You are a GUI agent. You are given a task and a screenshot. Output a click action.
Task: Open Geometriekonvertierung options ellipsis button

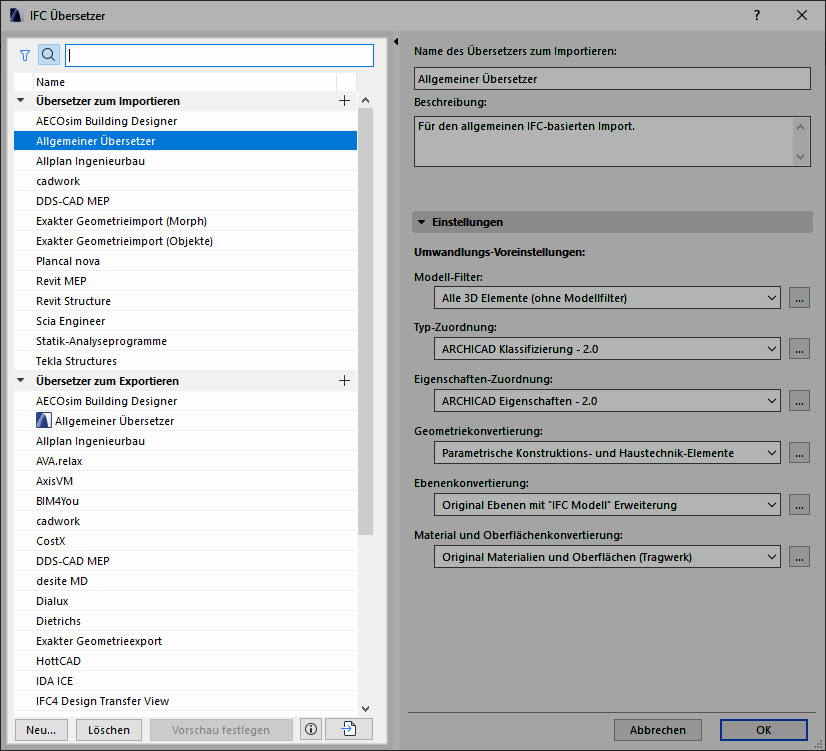(x=799, y=453)
